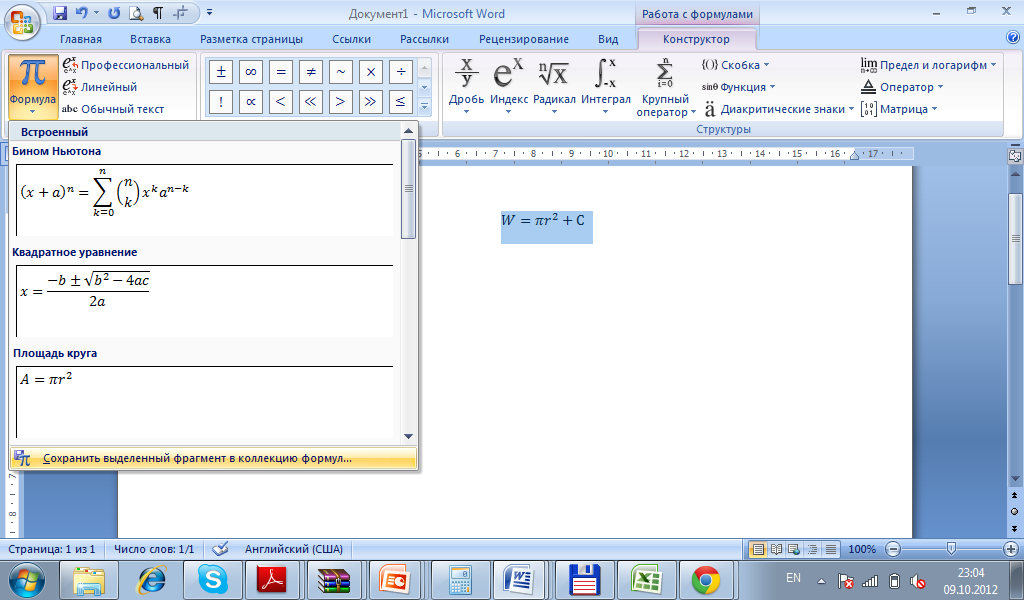The image size is (1024, 600).
Task: Open Print Preview from Quick Access toolbar
Action: click(136, 12)
